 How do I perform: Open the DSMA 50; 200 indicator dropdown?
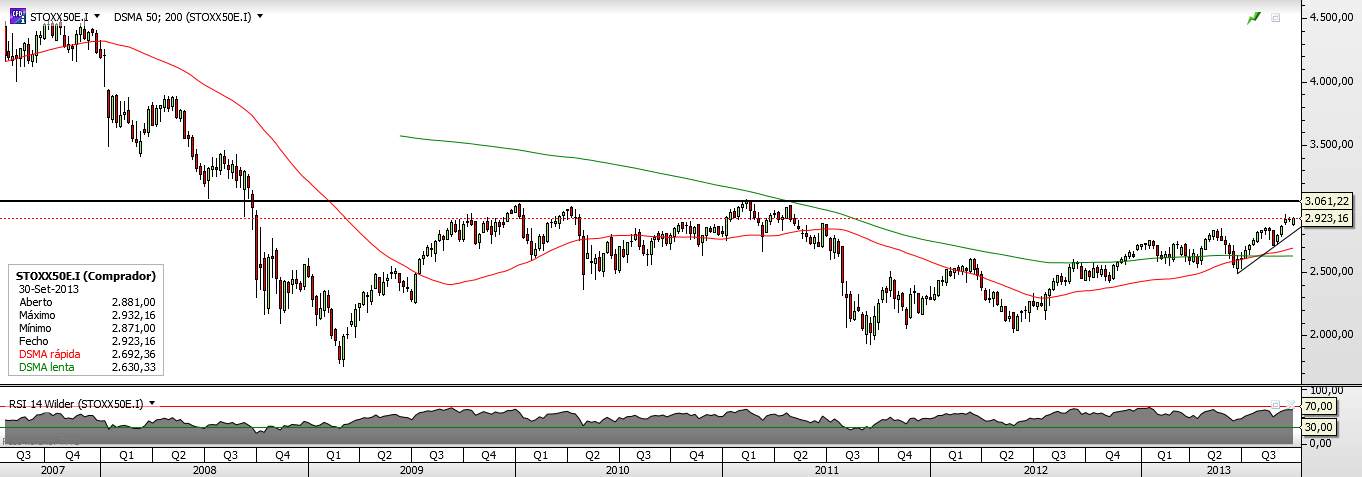(x=261, y=17)
